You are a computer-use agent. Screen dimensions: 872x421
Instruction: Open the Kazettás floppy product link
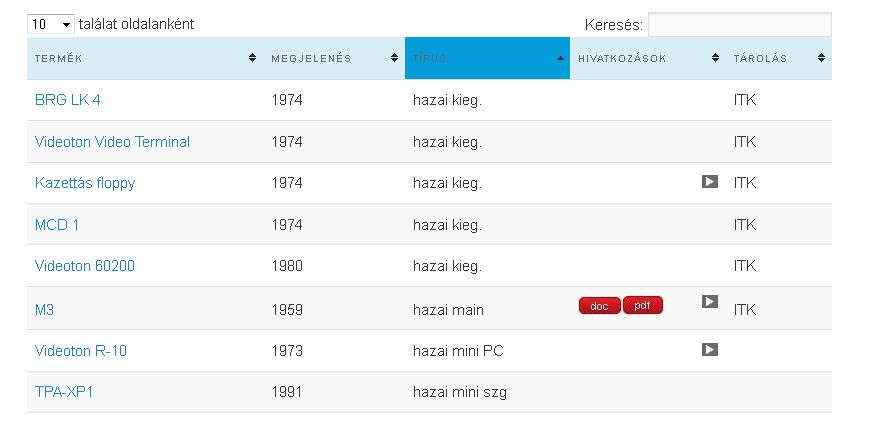click(x=85, y=183)
